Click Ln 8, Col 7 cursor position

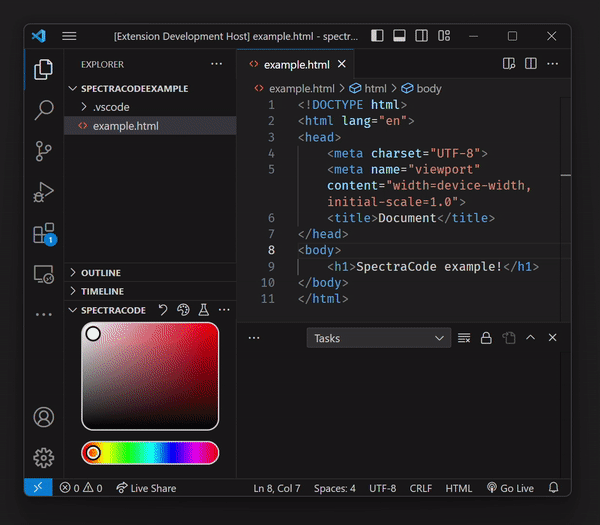tap(277, 488)
